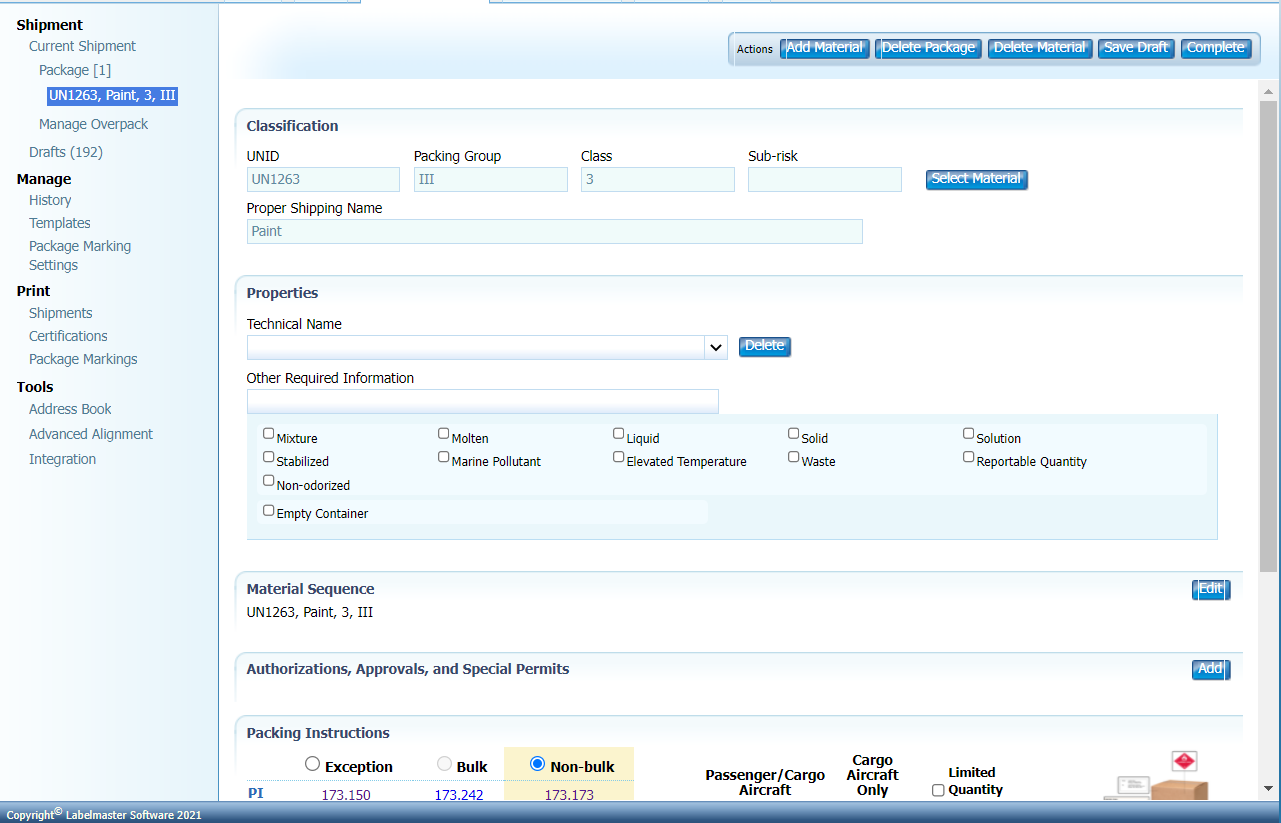The height and width of the screenshot is (823, 1281).
Task: Click the Save Draft button
Action: coord(1136,47)
